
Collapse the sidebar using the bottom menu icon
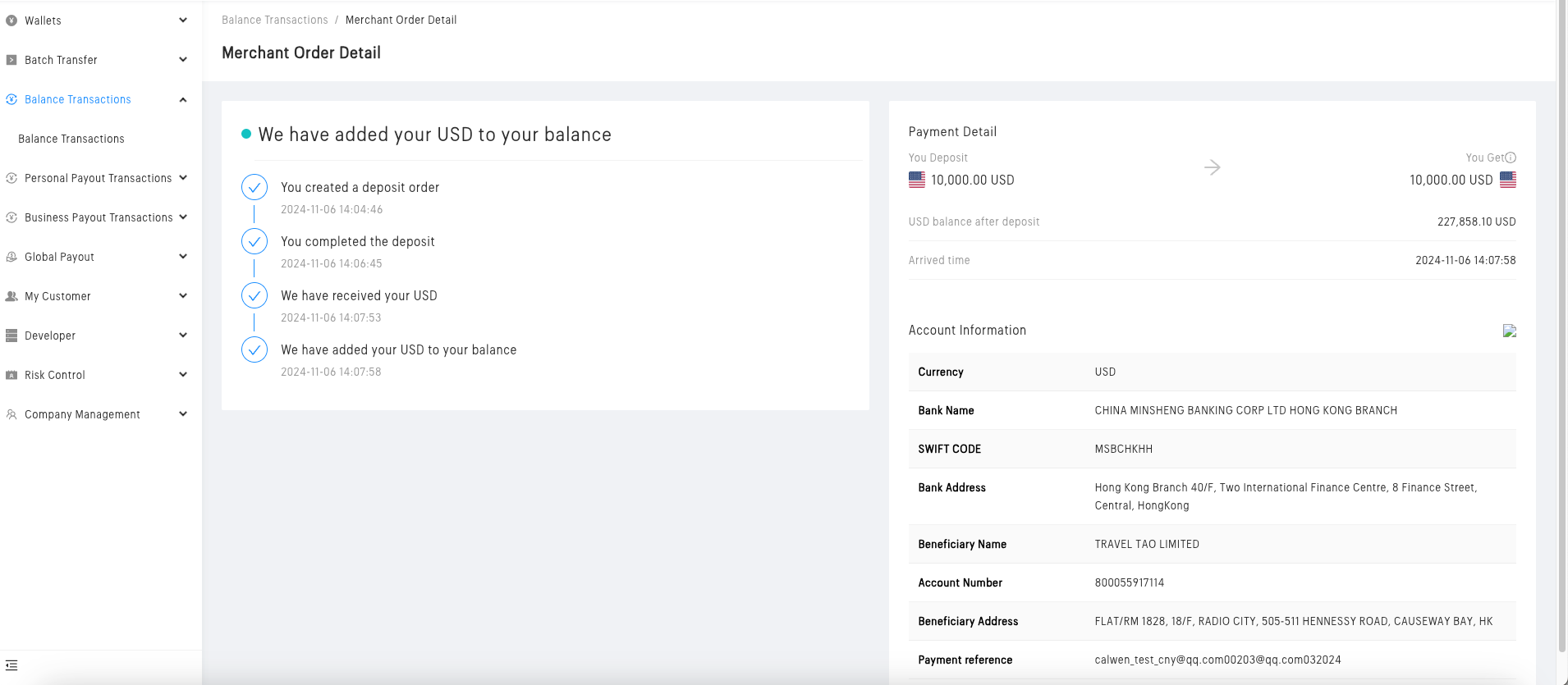tap(11, 665)
